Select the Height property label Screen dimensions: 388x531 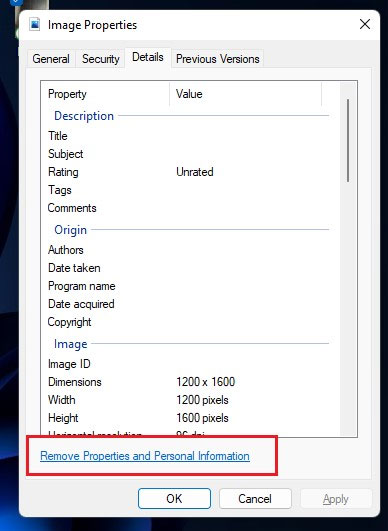[63, 418]
